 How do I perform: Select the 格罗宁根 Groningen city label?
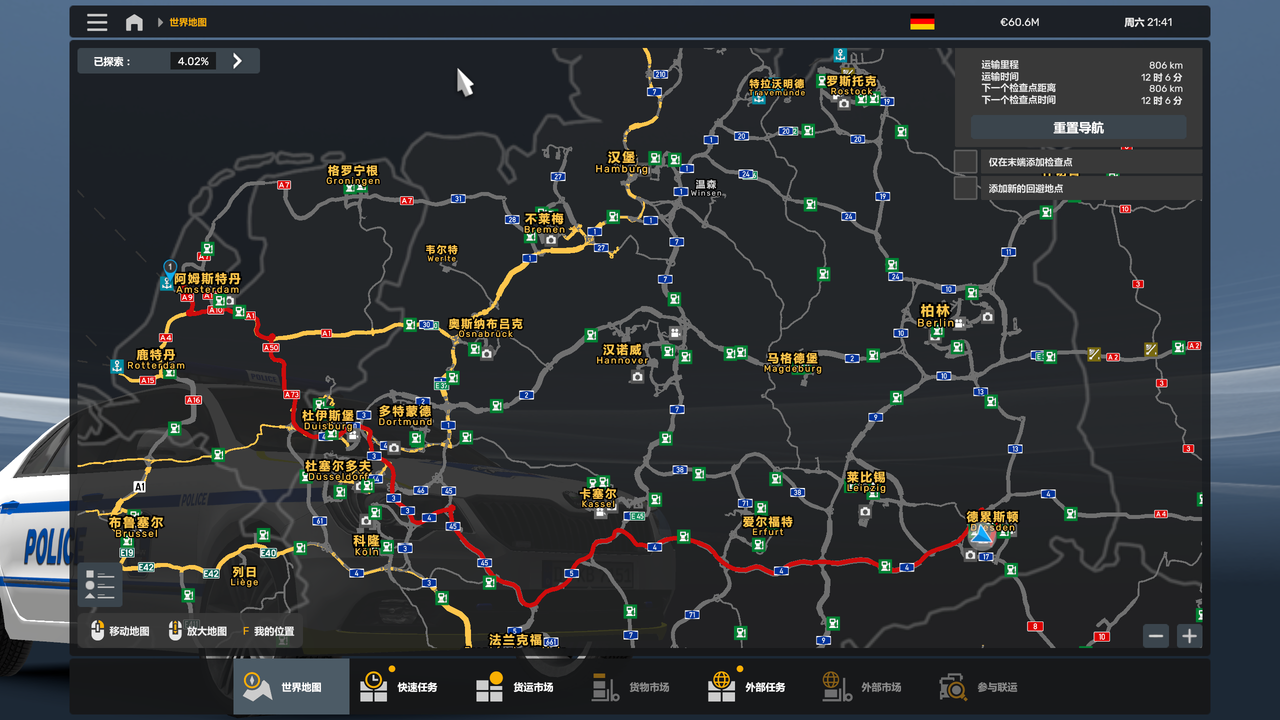[x=353, y=175]
